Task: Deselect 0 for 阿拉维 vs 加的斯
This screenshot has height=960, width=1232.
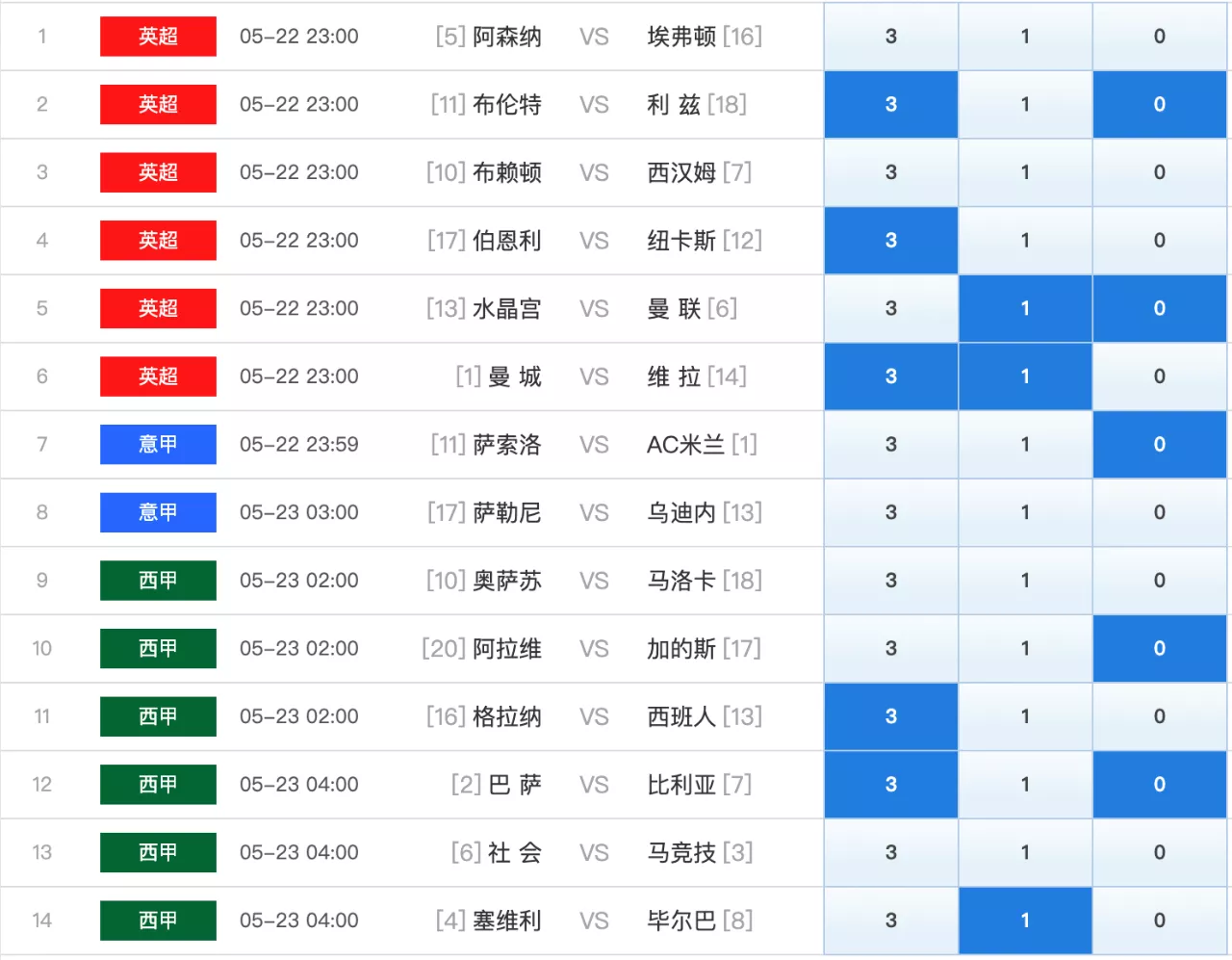Action: (1160, 649)
